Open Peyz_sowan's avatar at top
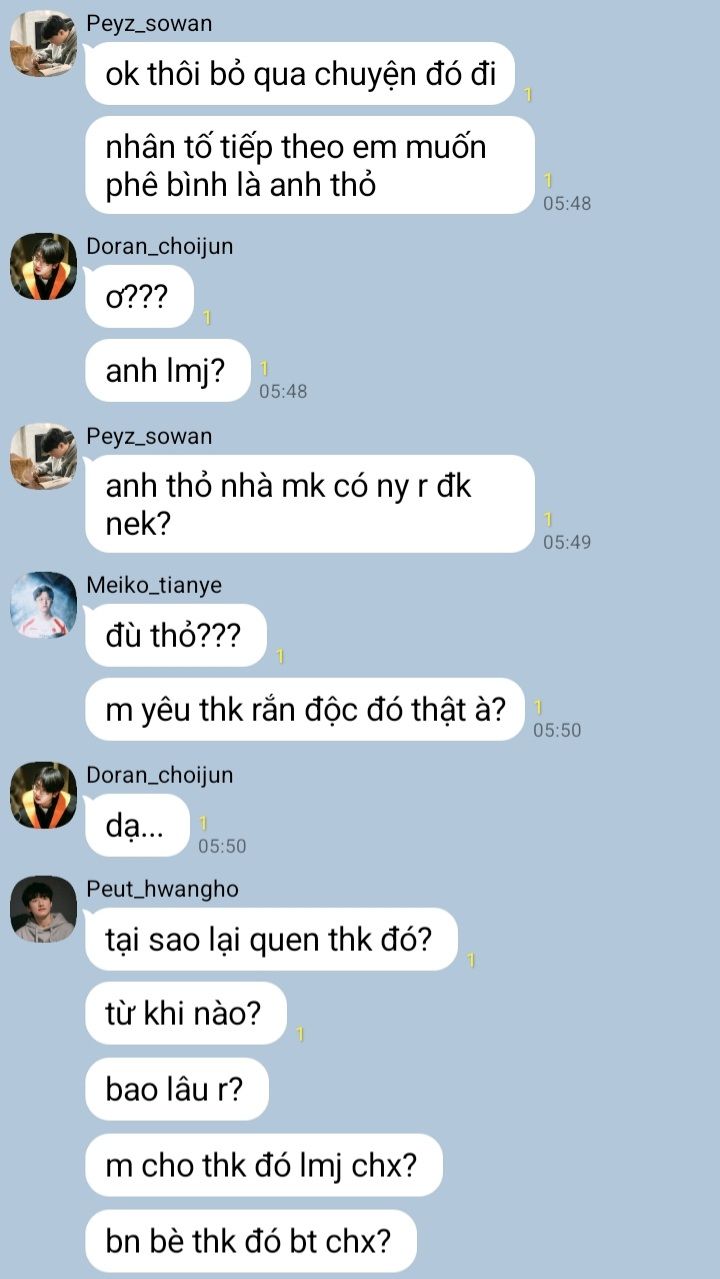Screen dimensions: 720x1279 (x=43, y=43)
